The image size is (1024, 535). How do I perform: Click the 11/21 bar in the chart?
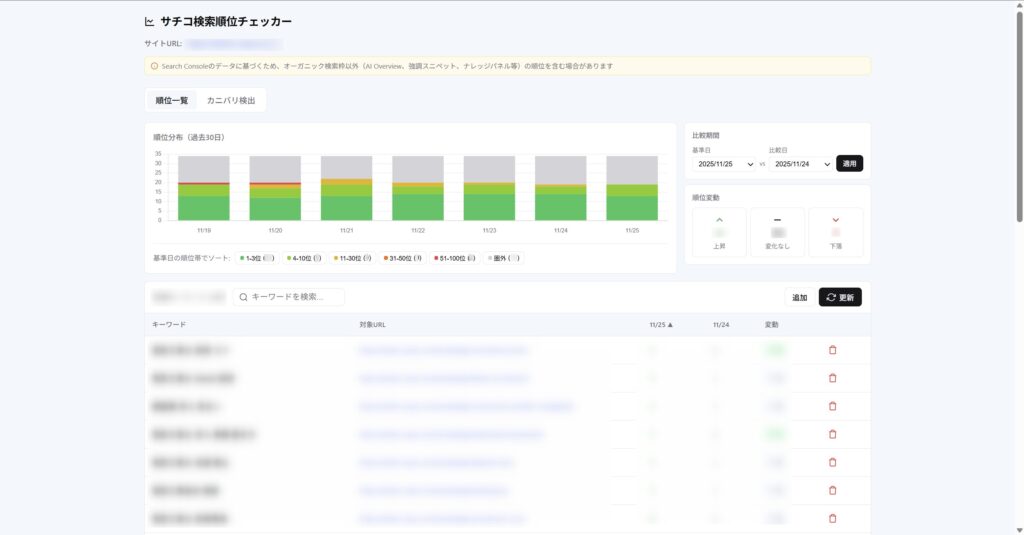347,188
